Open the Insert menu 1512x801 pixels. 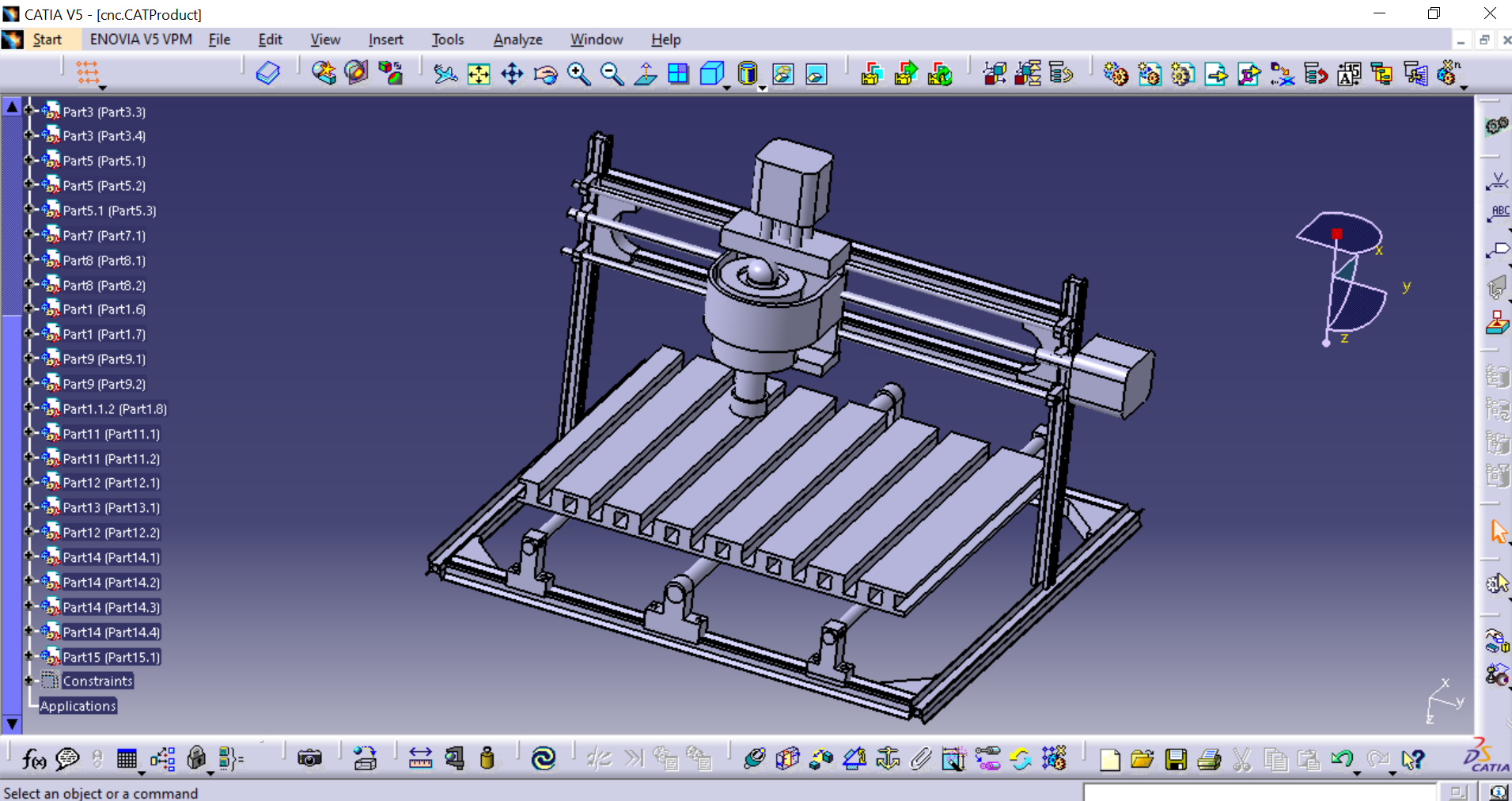coord(385,40)
